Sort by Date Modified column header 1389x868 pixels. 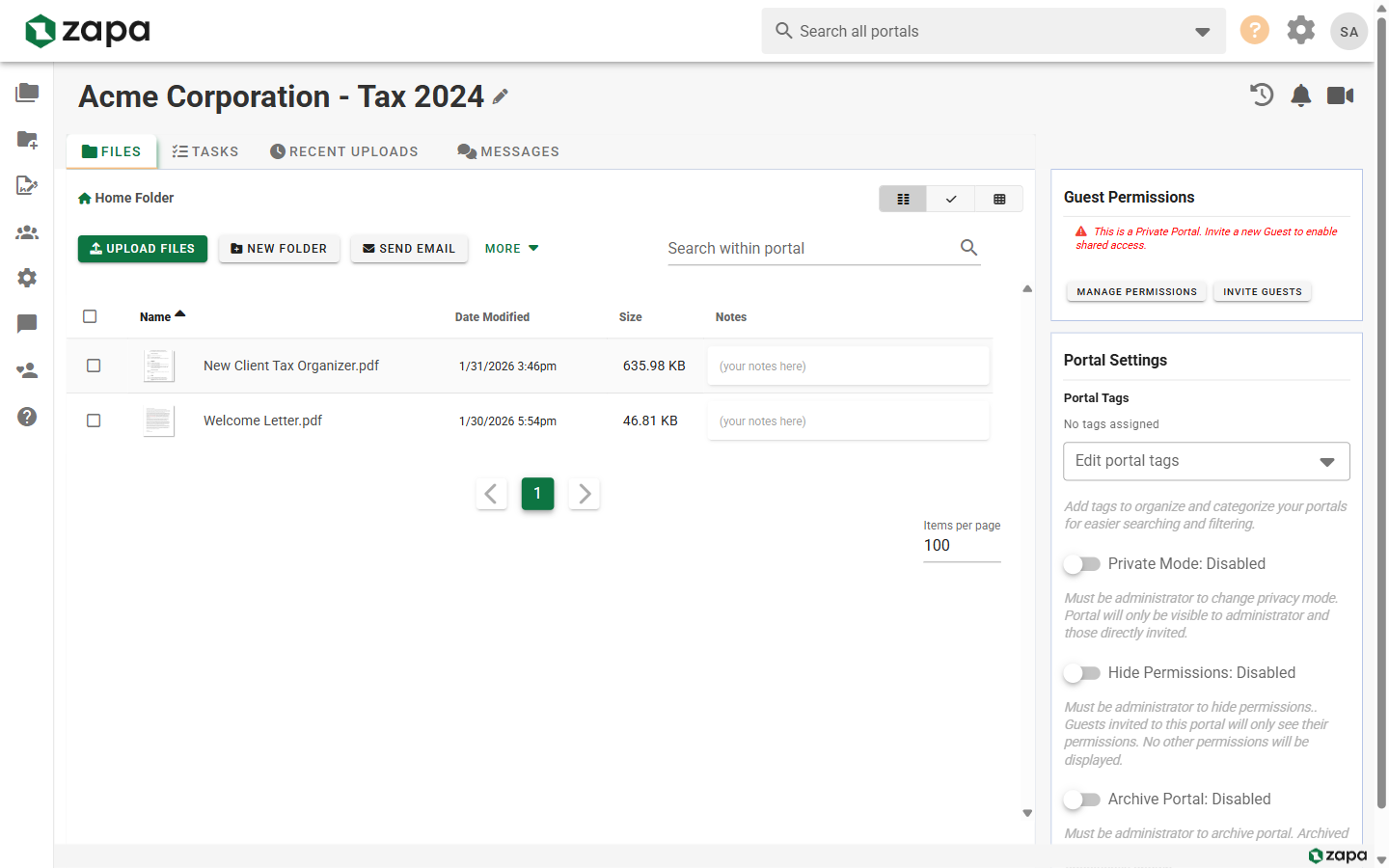click(492, 316)
